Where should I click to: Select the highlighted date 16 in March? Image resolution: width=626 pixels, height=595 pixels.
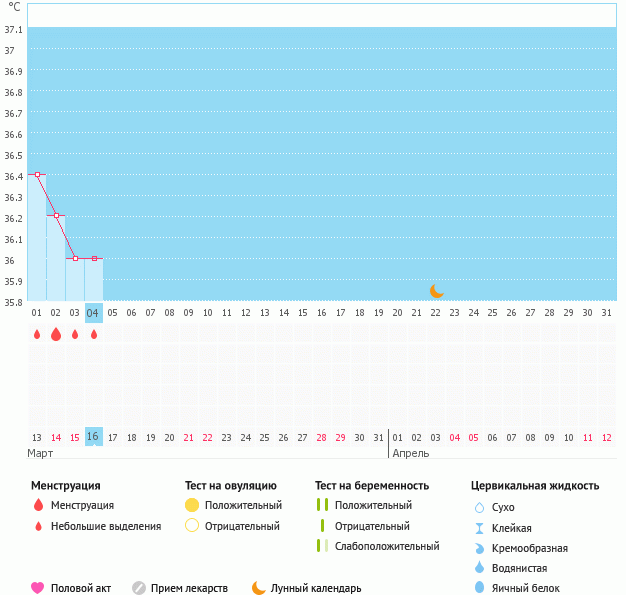(x=94, y=437)
